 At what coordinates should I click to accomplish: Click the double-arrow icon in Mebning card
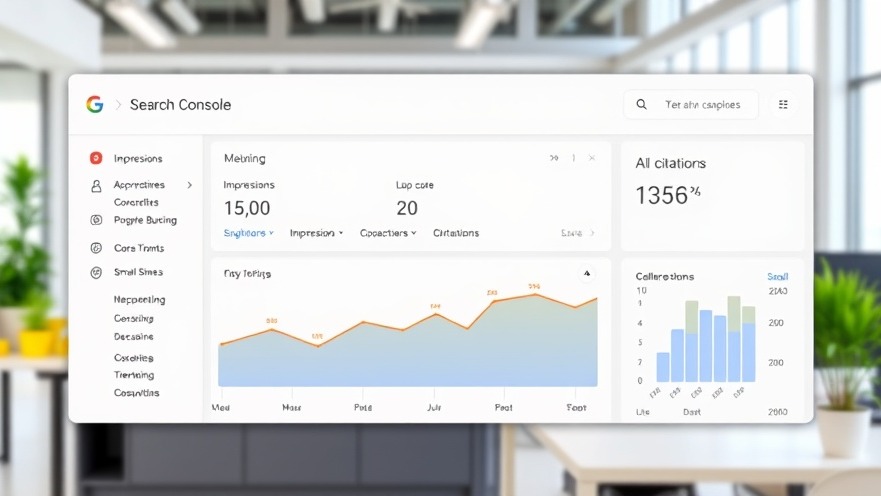click(x=554, y=158)
